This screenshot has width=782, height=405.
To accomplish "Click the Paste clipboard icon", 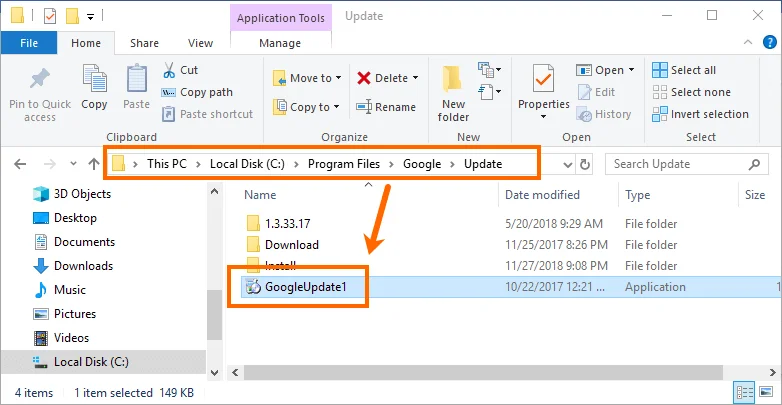I will (x=136, y=80).
